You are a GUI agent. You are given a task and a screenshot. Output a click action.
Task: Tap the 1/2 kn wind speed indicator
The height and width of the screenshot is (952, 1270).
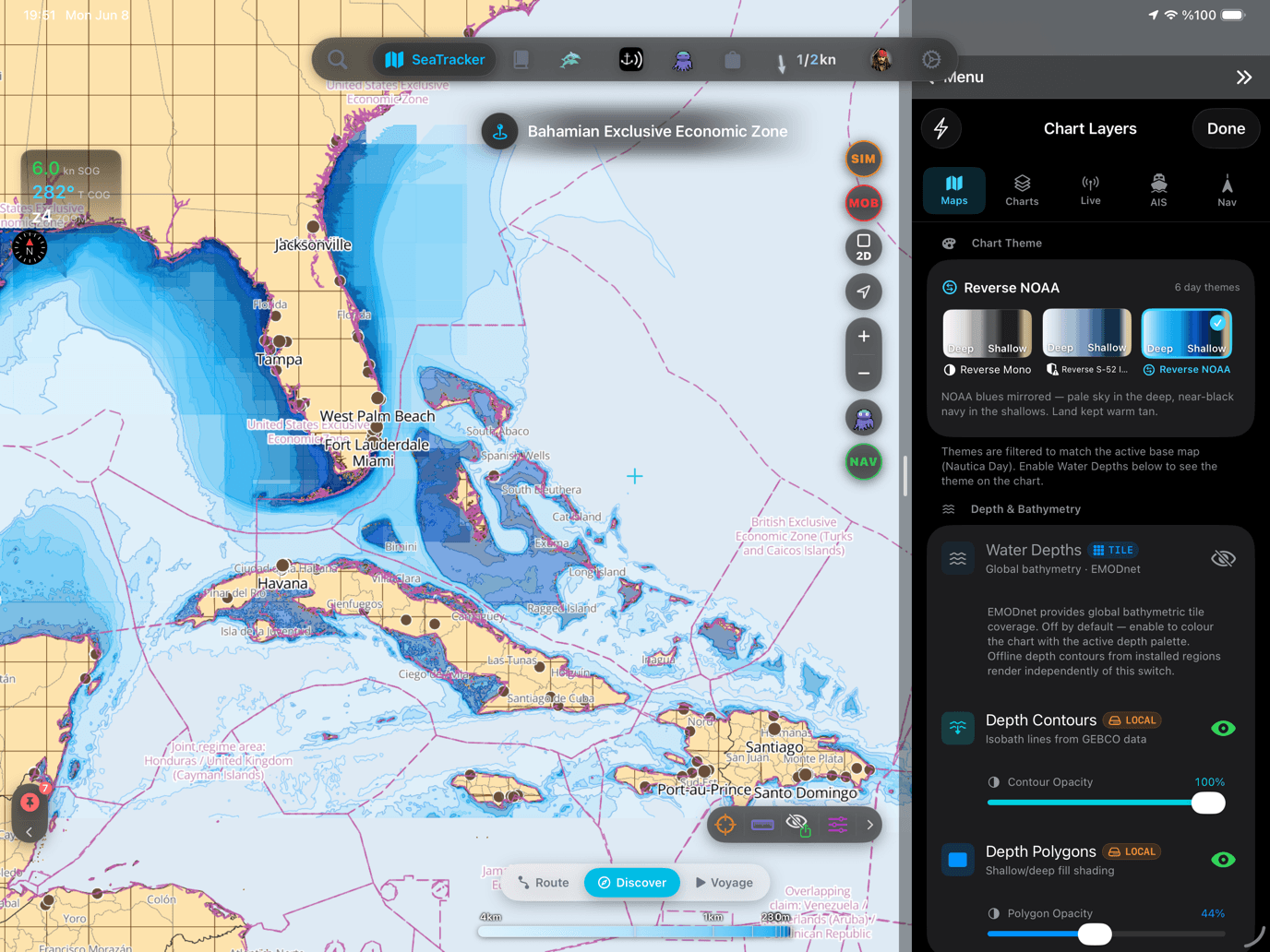click(805, 60)
